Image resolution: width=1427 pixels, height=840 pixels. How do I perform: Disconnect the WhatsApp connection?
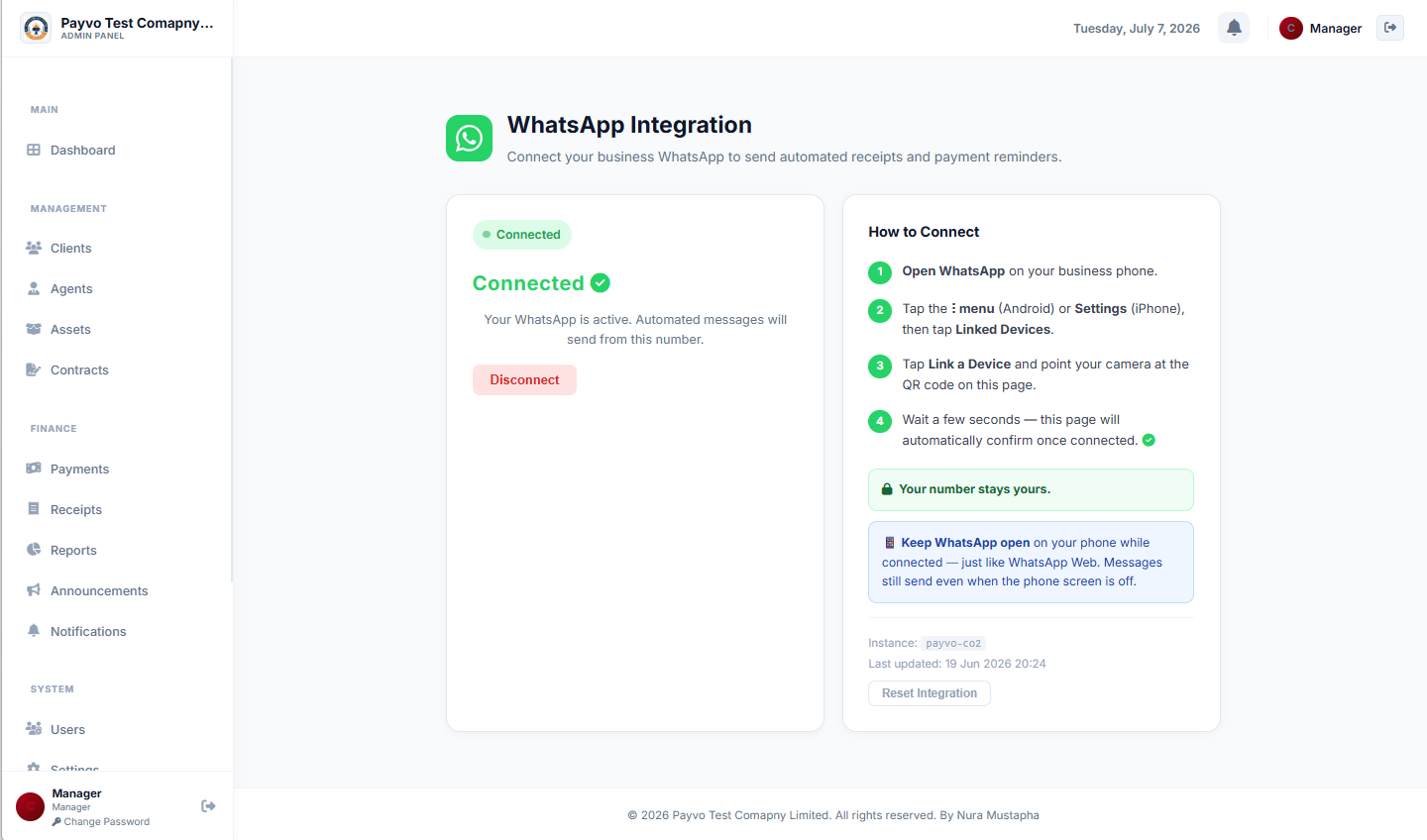pyautogui.click(x=524, y=379)
